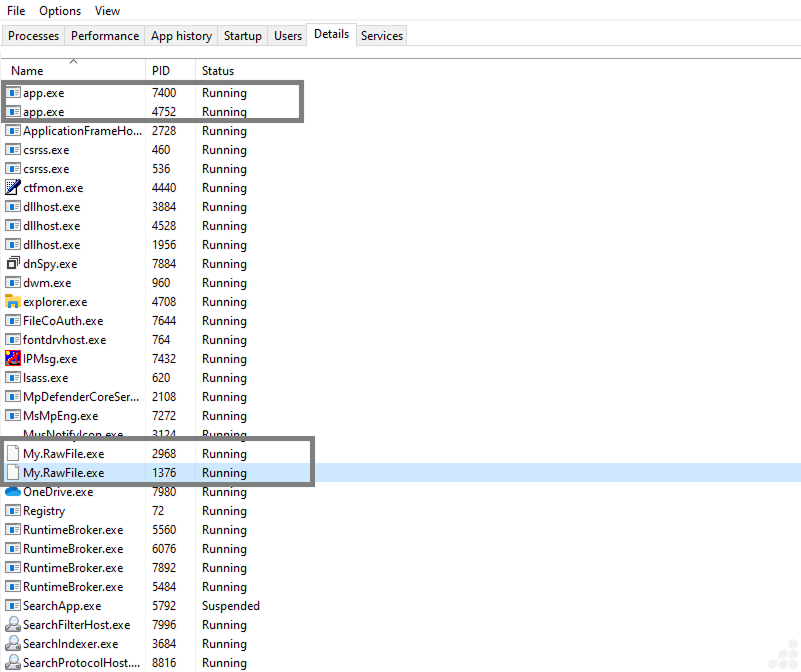Open the Services tab
Image resolution: width=801 pixels, height=672 pixels.
(x=382, y=36)
